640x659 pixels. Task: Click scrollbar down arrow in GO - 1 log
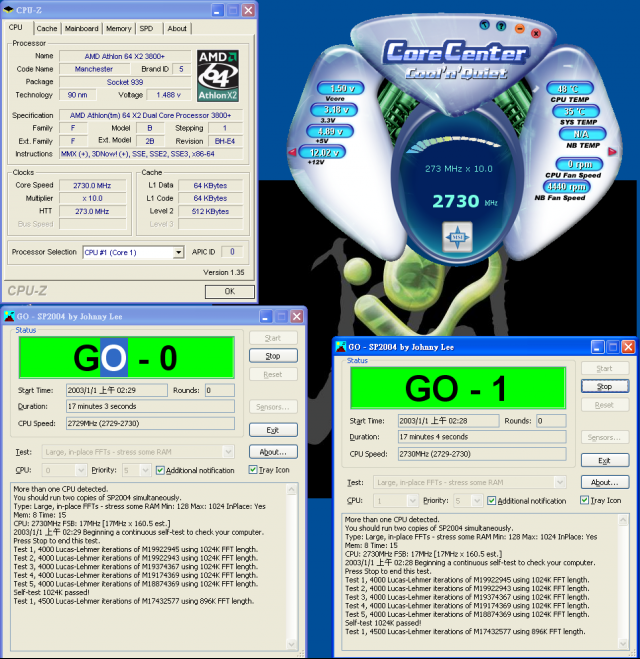tap(623, 643)
